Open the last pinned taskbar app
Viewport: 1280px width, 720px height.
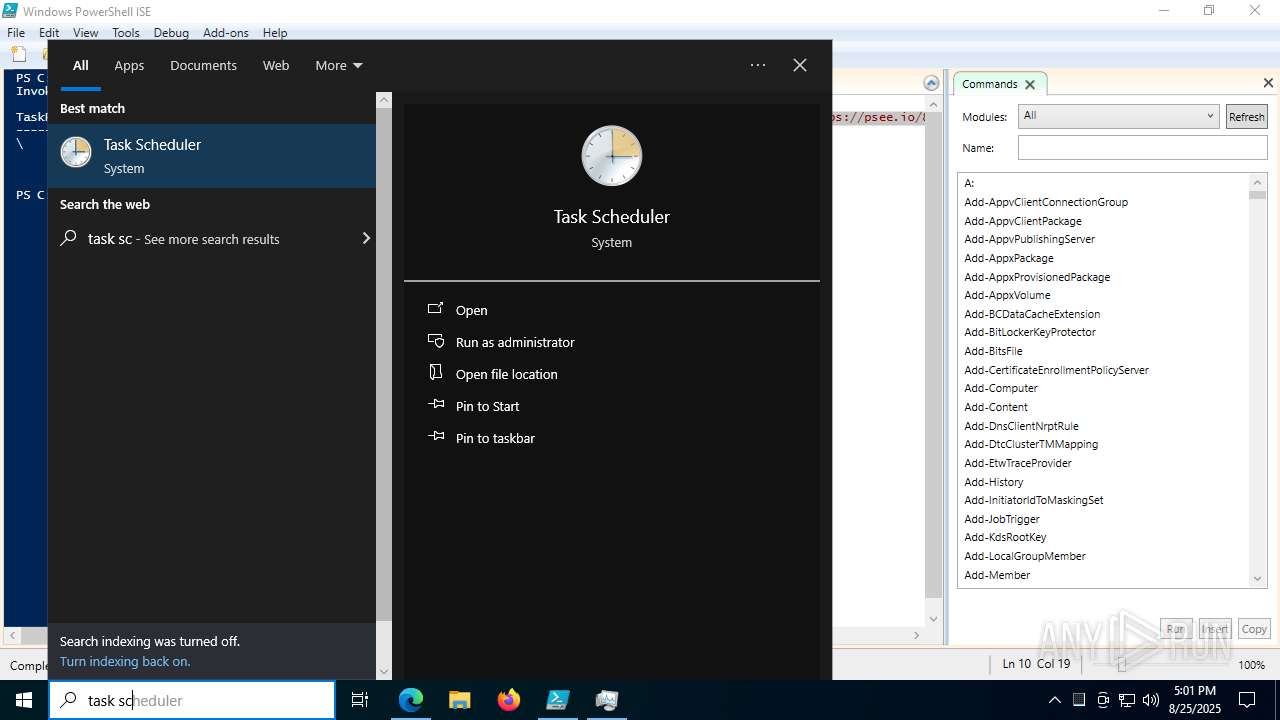tap(607, 700)
